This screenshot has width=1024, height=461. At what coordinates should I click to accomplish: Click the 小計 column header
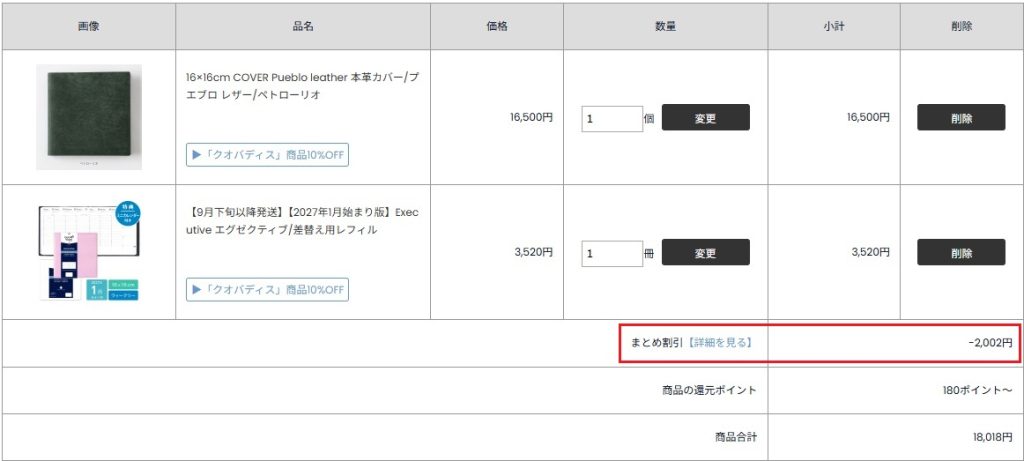pyautogui.click(x=834, y=26)
